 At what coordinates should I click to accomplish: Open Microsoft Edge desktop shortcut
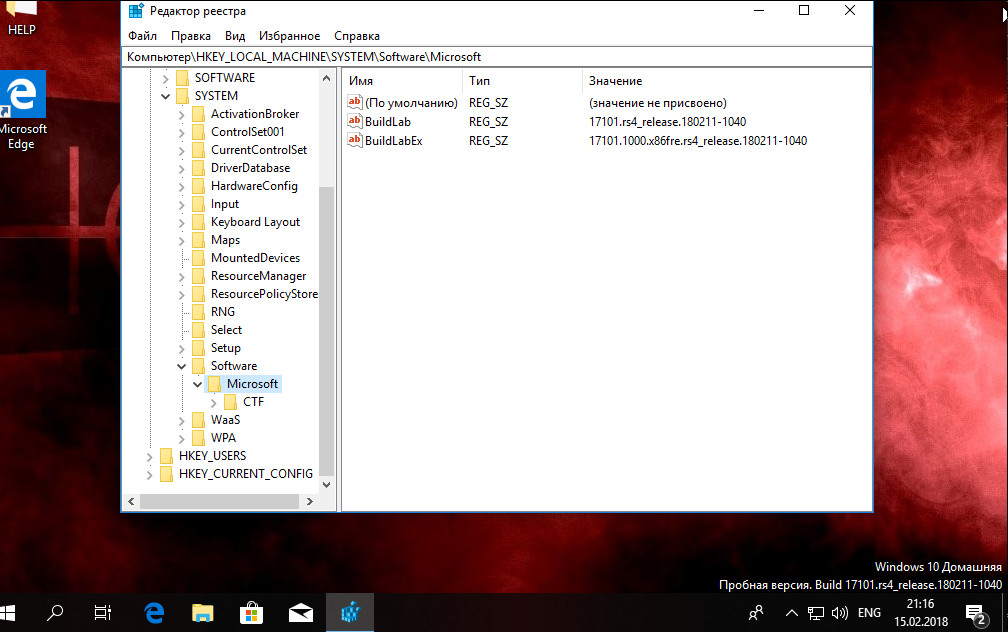coord(22,109)
